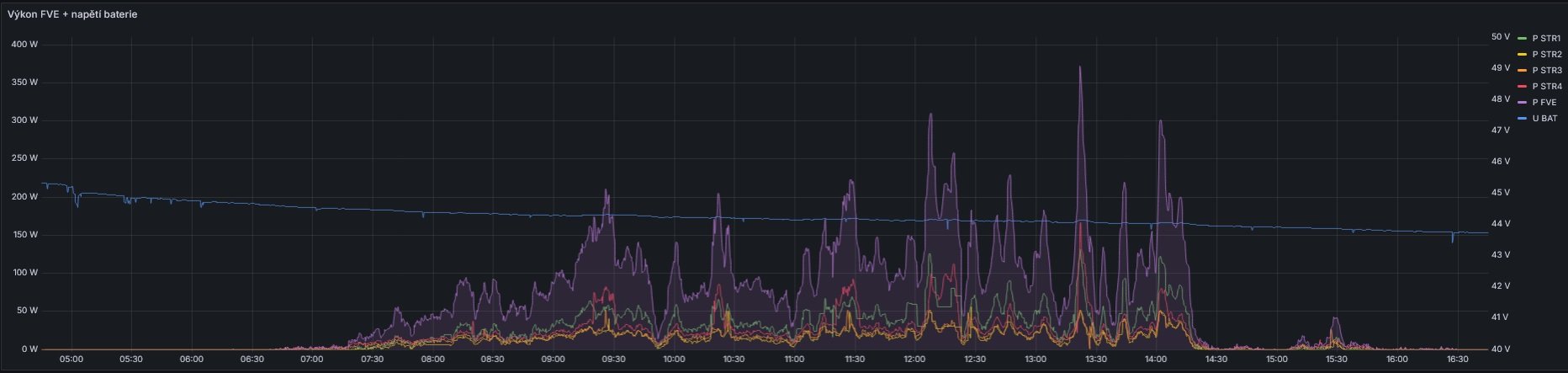
Task: Toggle P FVE series in legend
Action: click(1544, 103)
